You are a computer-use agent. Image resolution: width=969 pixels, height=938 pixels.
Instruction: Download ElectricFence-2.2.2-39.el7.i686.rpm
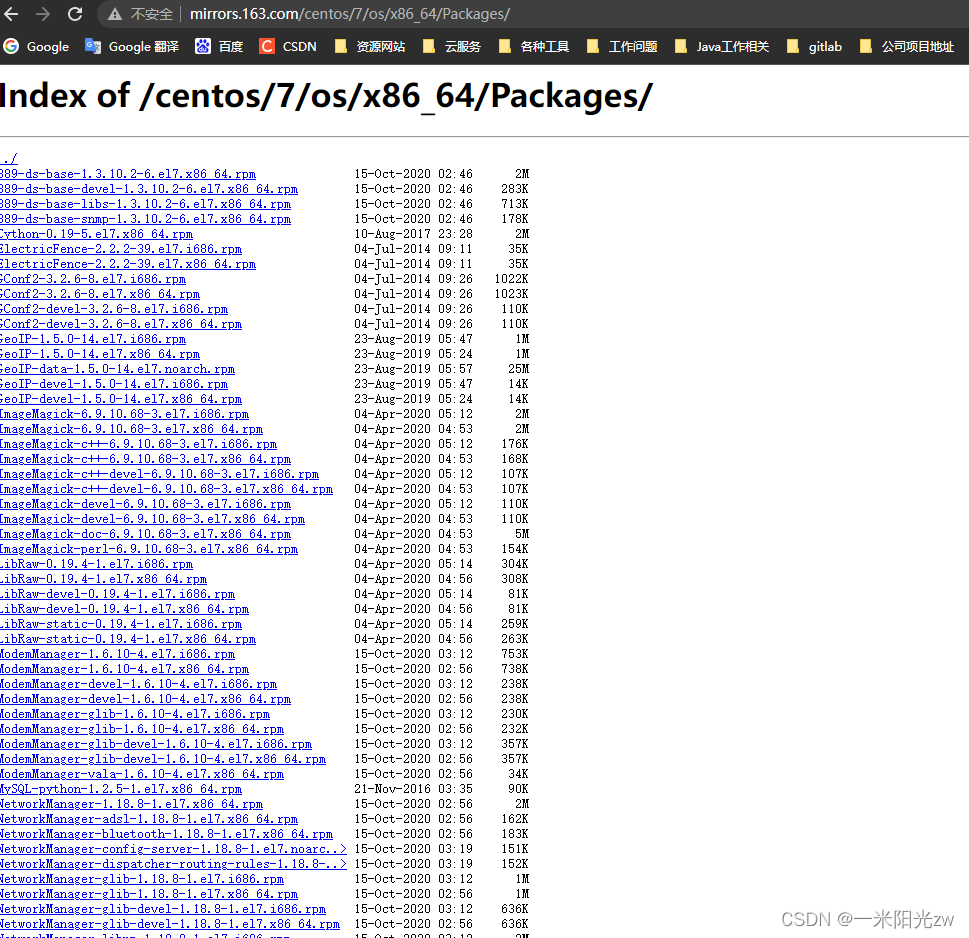click(121, 249)
